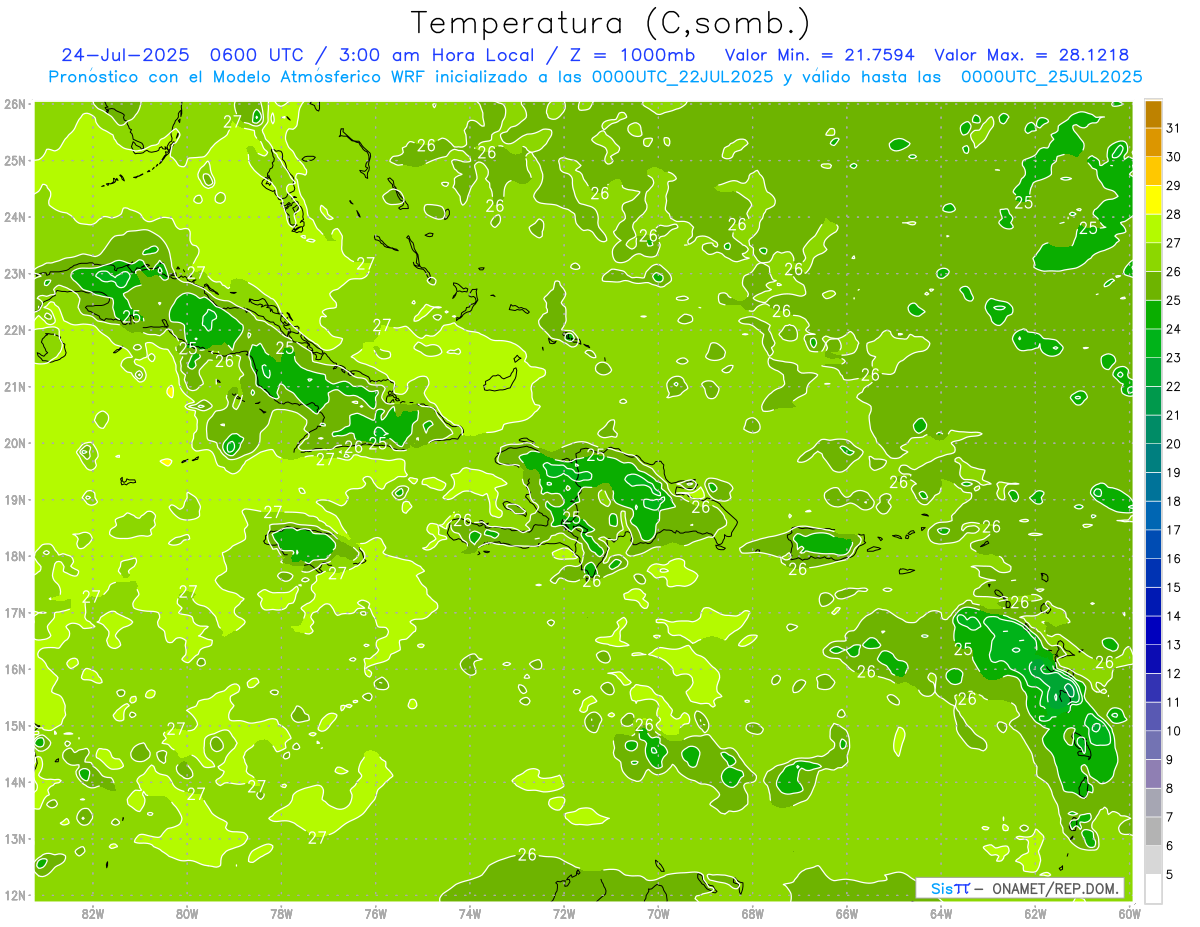The height and width of the screenshot is (927, 1200).
Task: Pick the yellow swatch between 28 and 29
Action: tap(1153, 200)
